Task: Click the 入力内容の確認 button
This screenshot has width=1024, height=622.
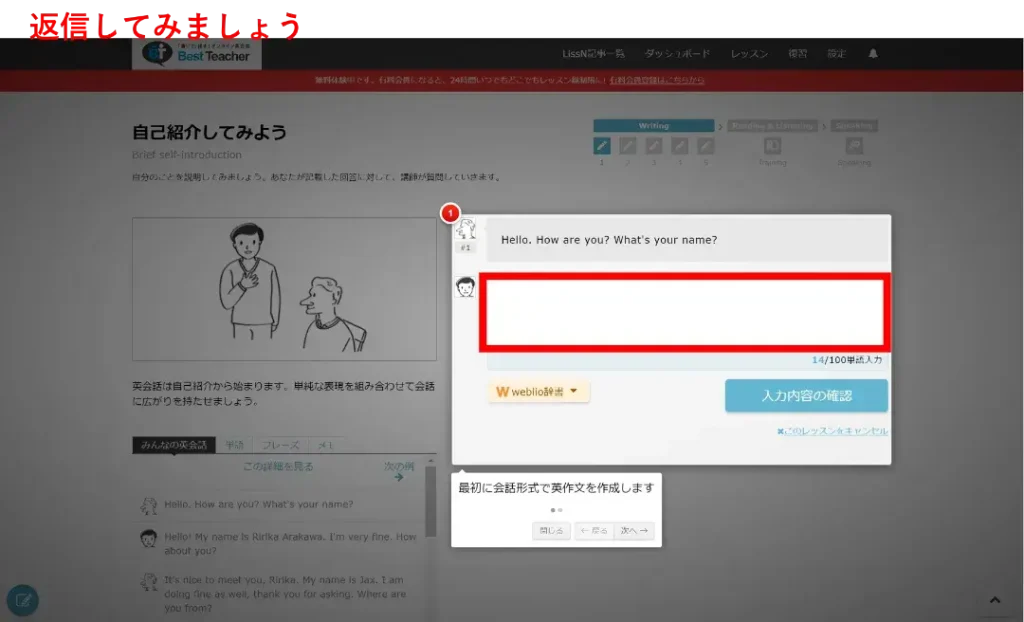Action: (807, 395)
